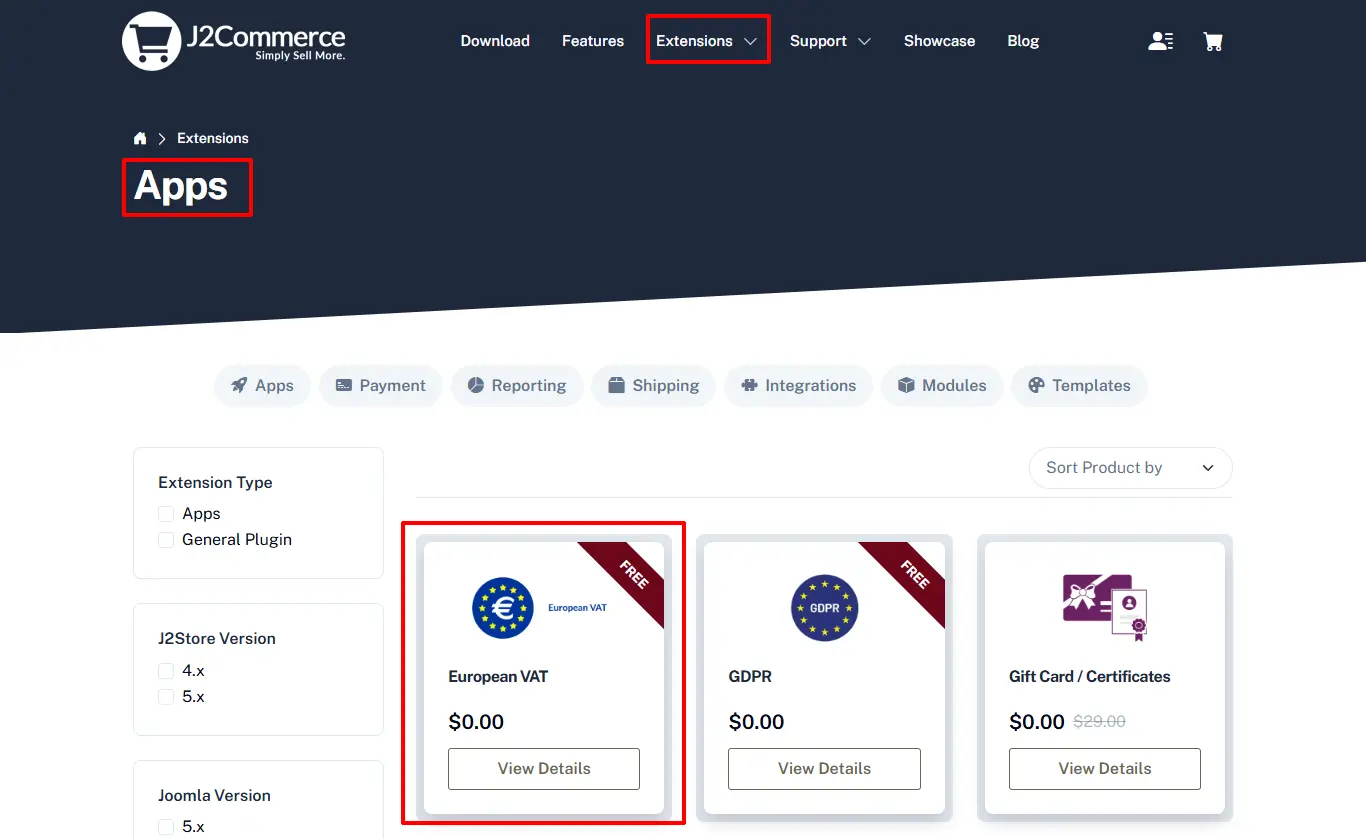
Task: Open the user account icon in header
Action: coord(1161,41)
